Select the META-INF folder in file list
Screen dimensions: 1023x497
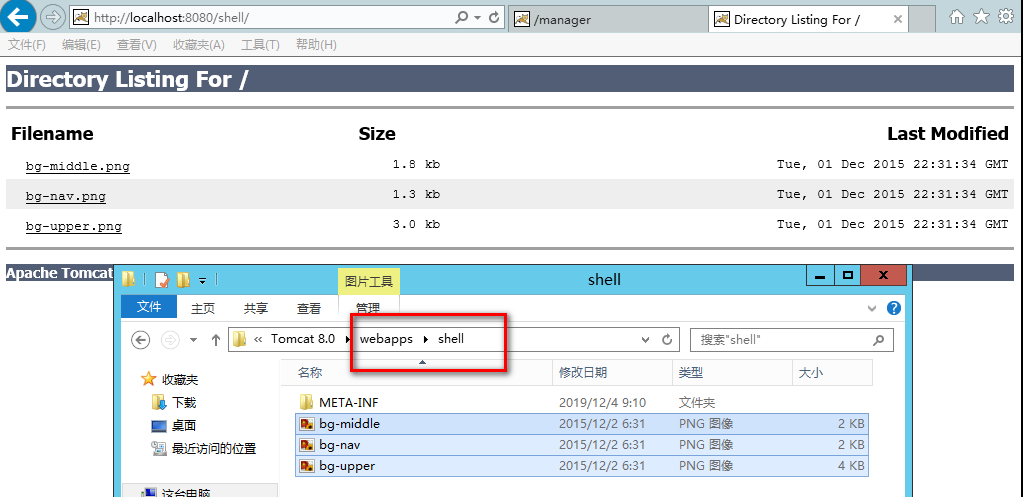click(348, 402)
